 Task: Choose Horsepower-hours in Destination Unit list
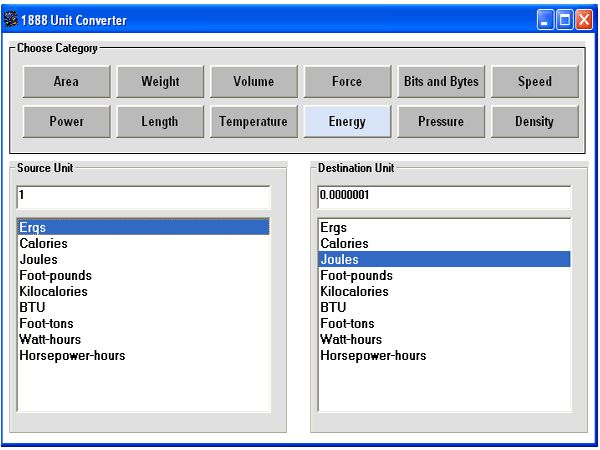444,355
